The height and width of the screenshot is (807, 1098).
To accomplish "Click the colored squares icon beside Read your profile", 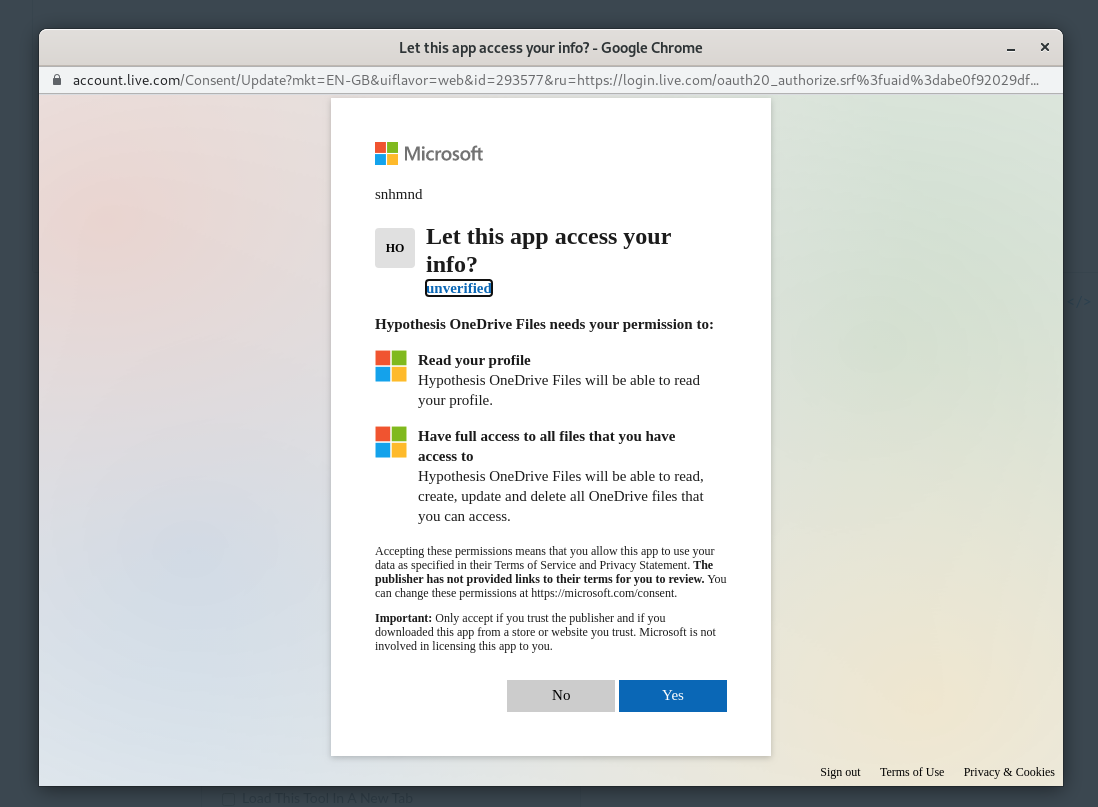I will coord(390,366).
